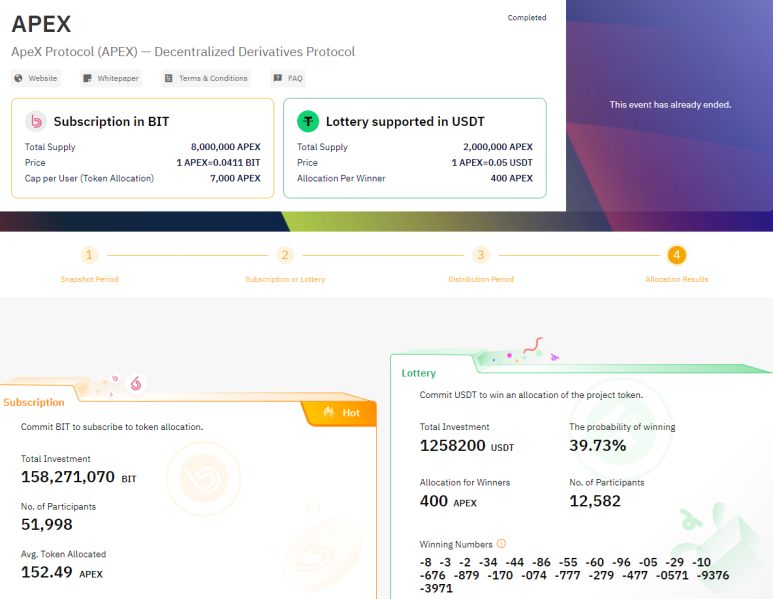Click the info icon next to Winning Numbers
The width and height of the screenshot is (773, 599).
point(501,544)
